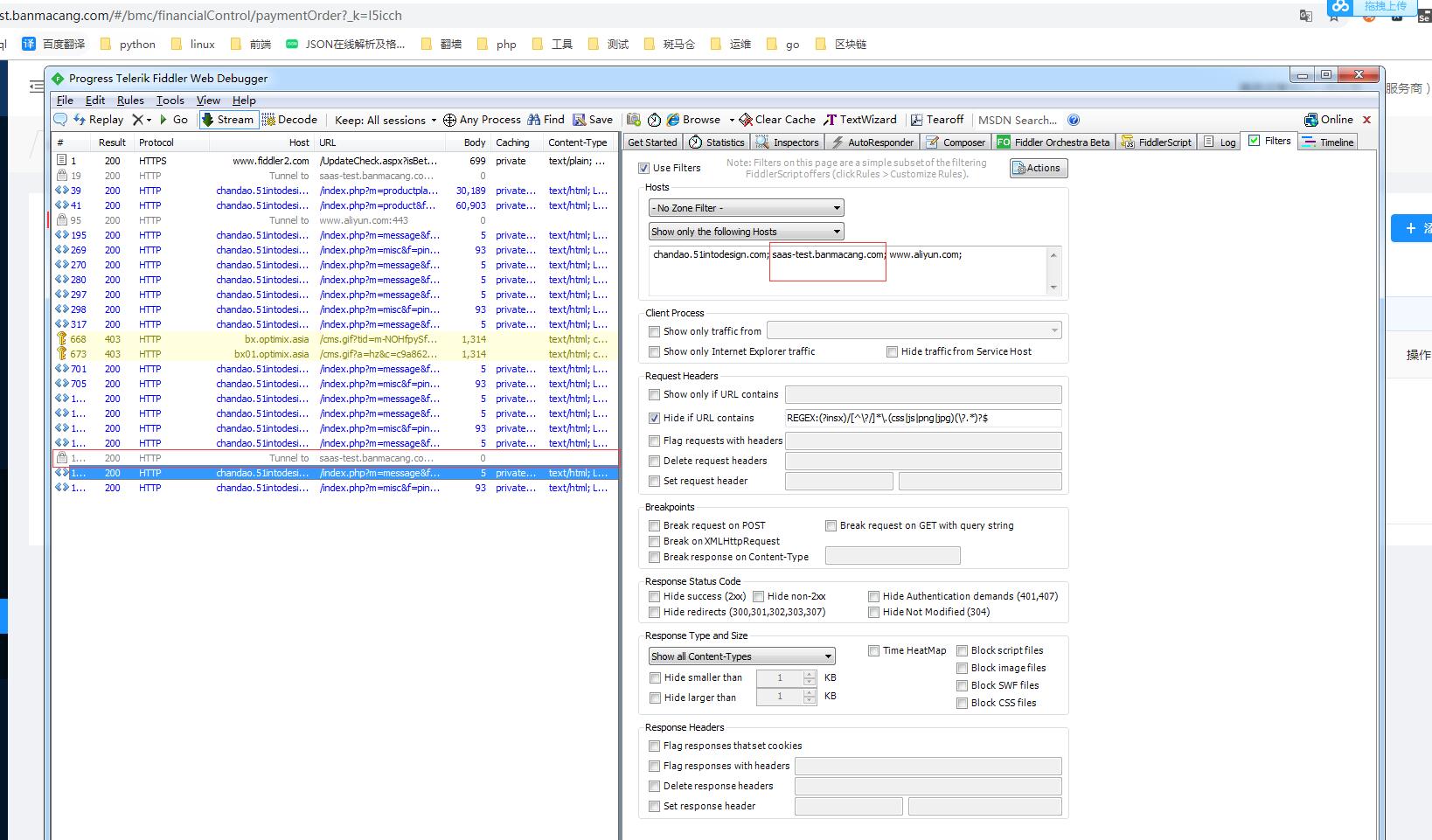Open the Log tab
The height and width of the screenshot is (840, 1432).
(x=1220, y=142)
